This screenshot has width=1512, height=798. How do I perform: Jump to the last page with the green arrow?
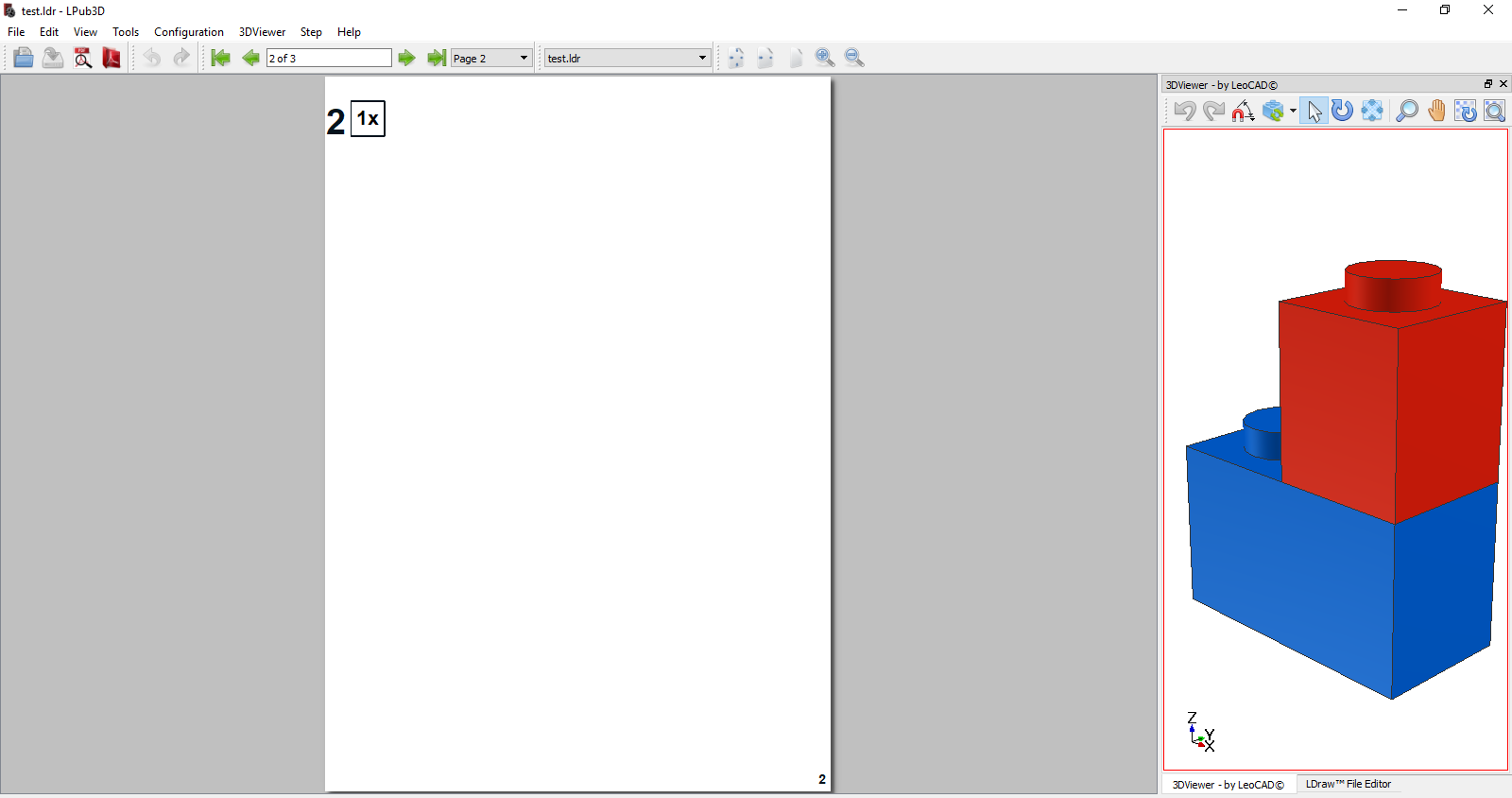tap(436, 58)
